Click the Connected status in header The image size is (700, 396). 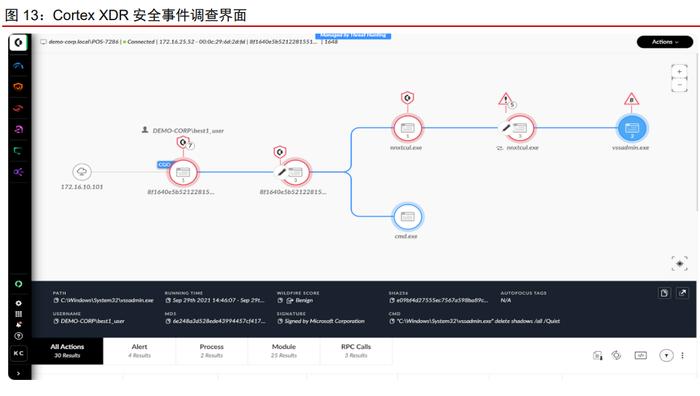141,42
